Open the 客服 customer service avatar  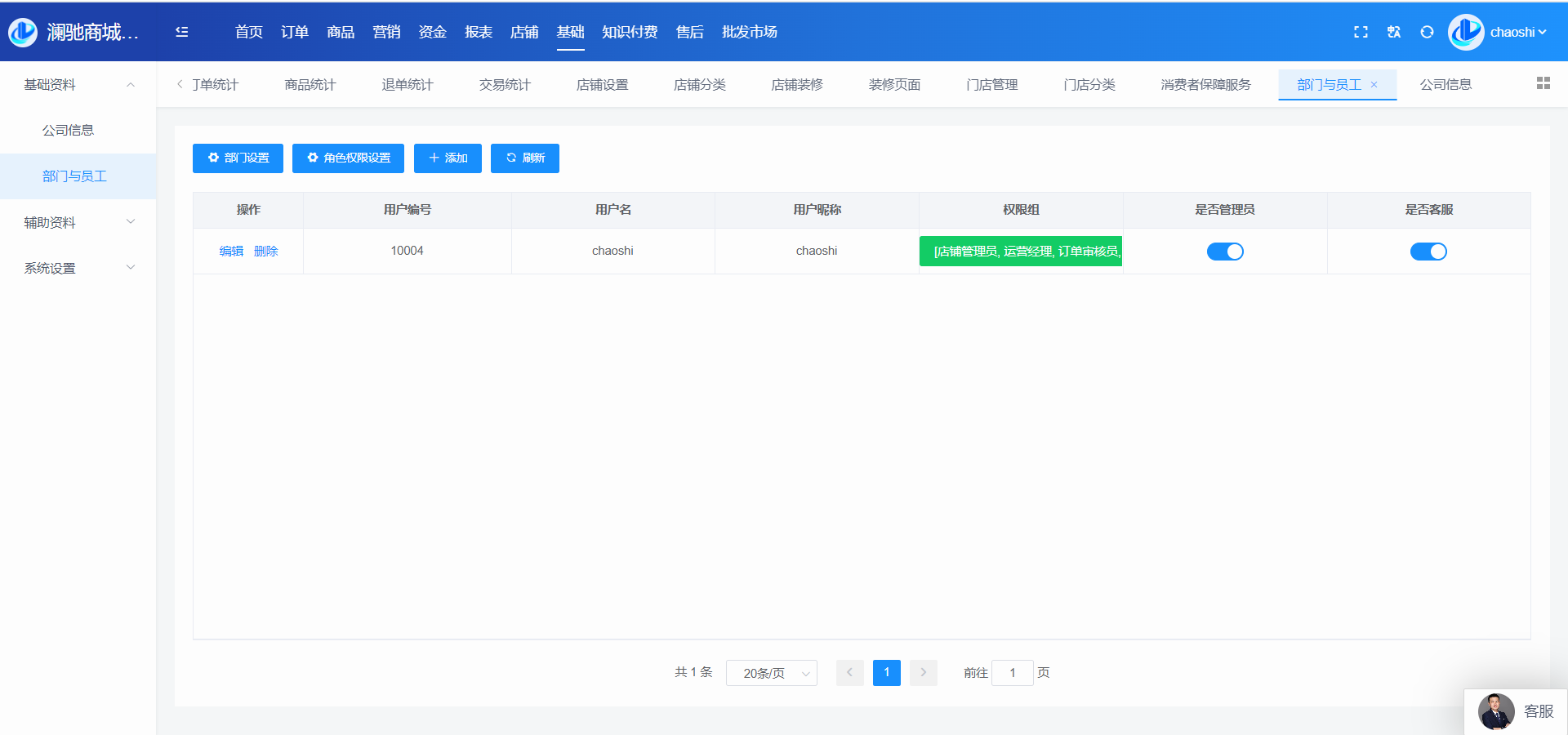[x=1496, y=711]
